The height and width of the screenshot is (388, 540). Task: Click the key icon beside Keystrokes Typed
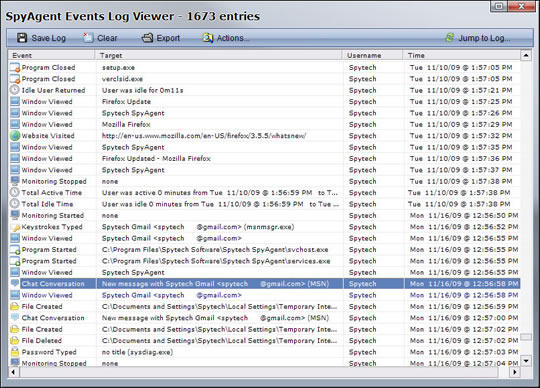click(x=15, y=227)
